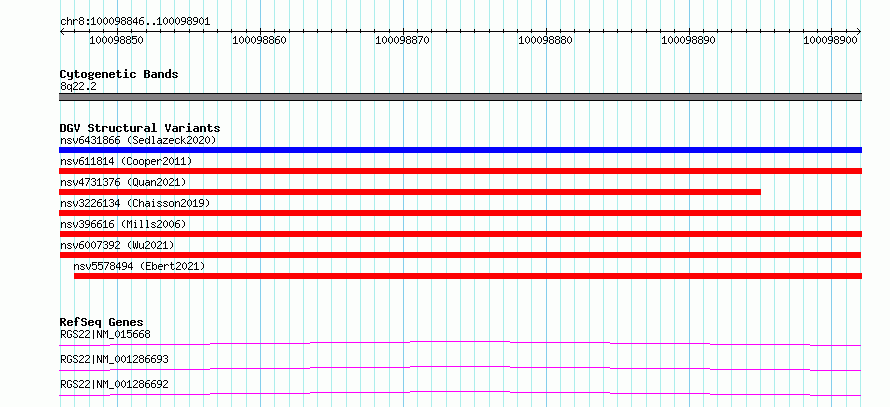Click ruler position 100098900

pyautogui.click(x=830, y=40)
